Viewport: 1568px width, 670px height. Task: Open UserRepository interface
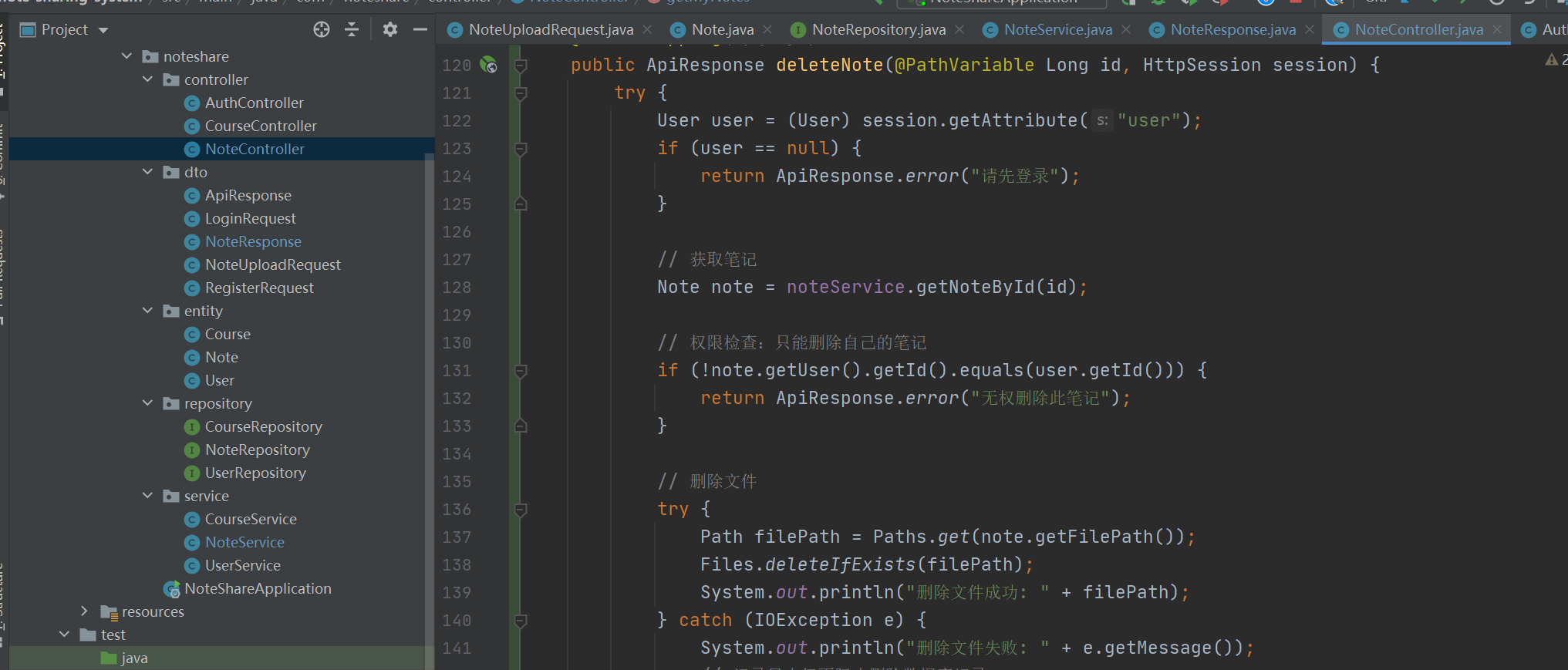(x=255, y=473)
